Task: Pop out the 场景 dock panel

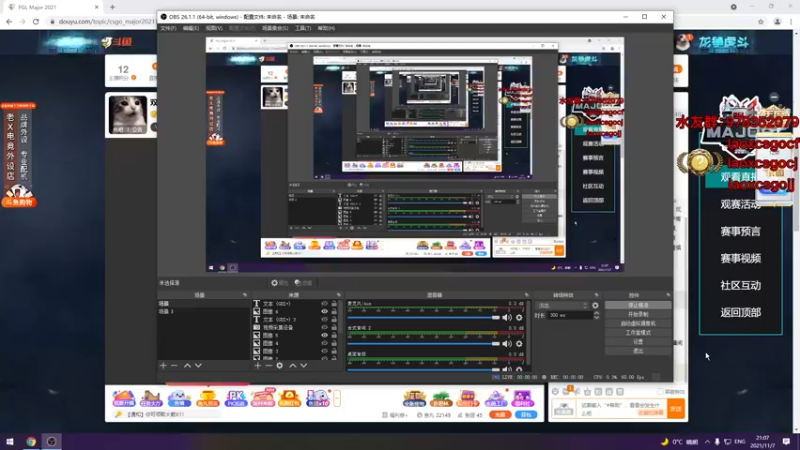Action: click(x=245, y=295)
